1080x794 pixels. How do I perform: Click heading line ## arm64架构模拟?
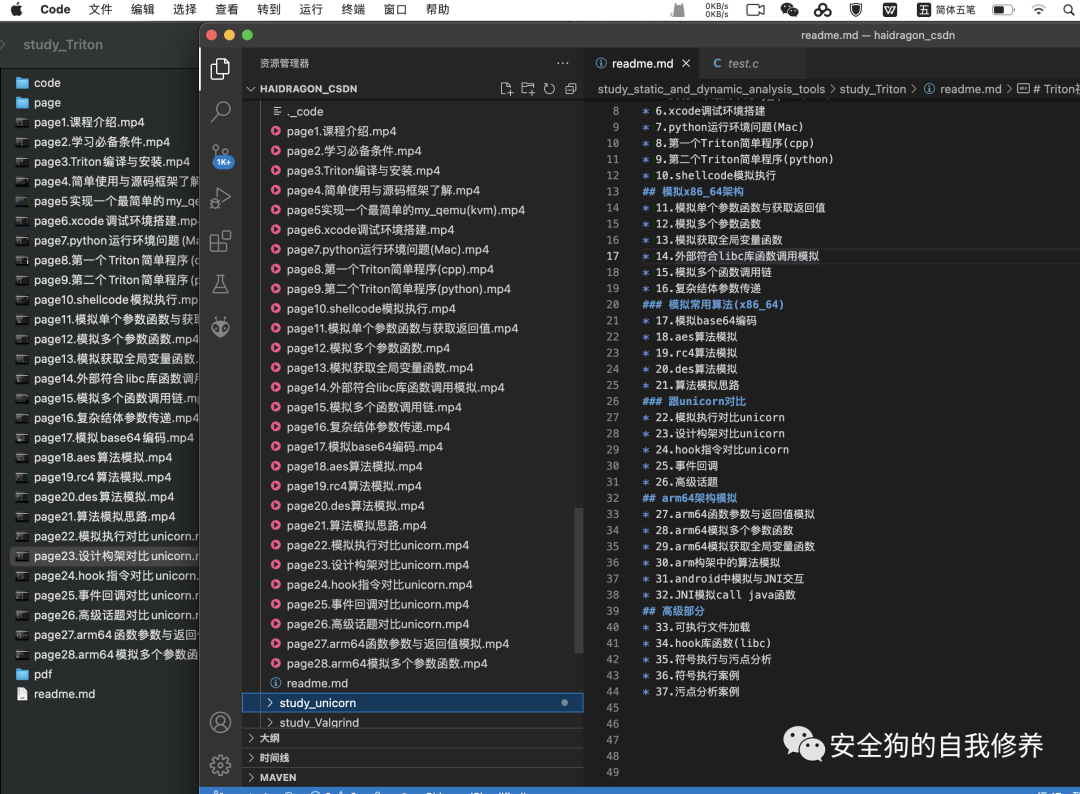tap(689, 498)
